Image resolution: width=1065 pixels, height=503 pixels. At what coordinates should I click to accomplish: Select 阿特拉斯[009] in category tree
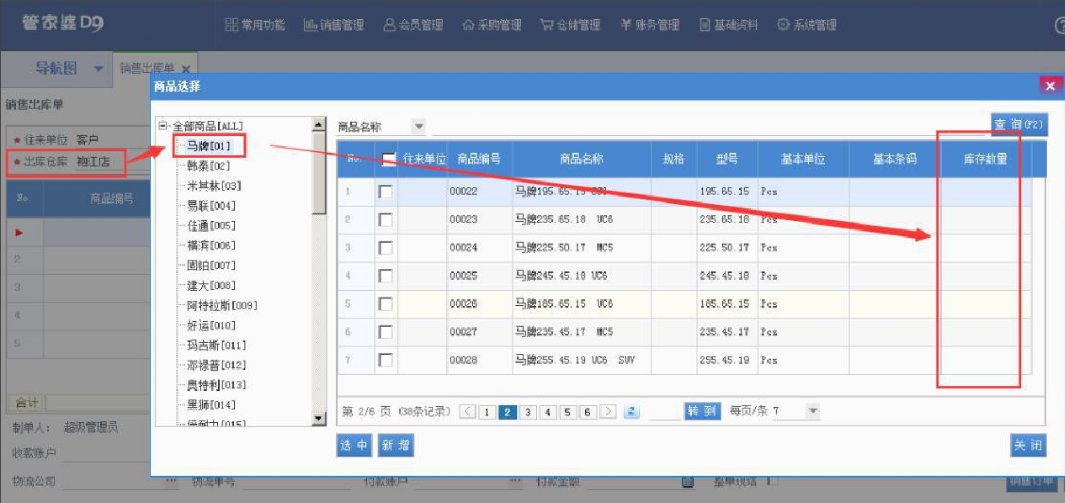[x=221, y=305]
